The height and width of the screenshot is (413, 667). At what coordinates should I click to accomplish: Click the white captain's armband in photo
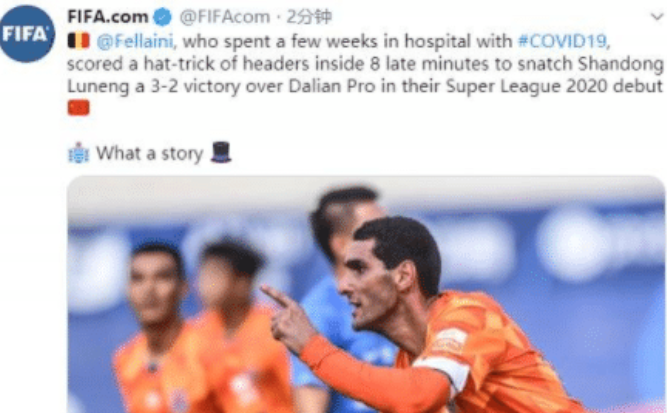[442, 370]
